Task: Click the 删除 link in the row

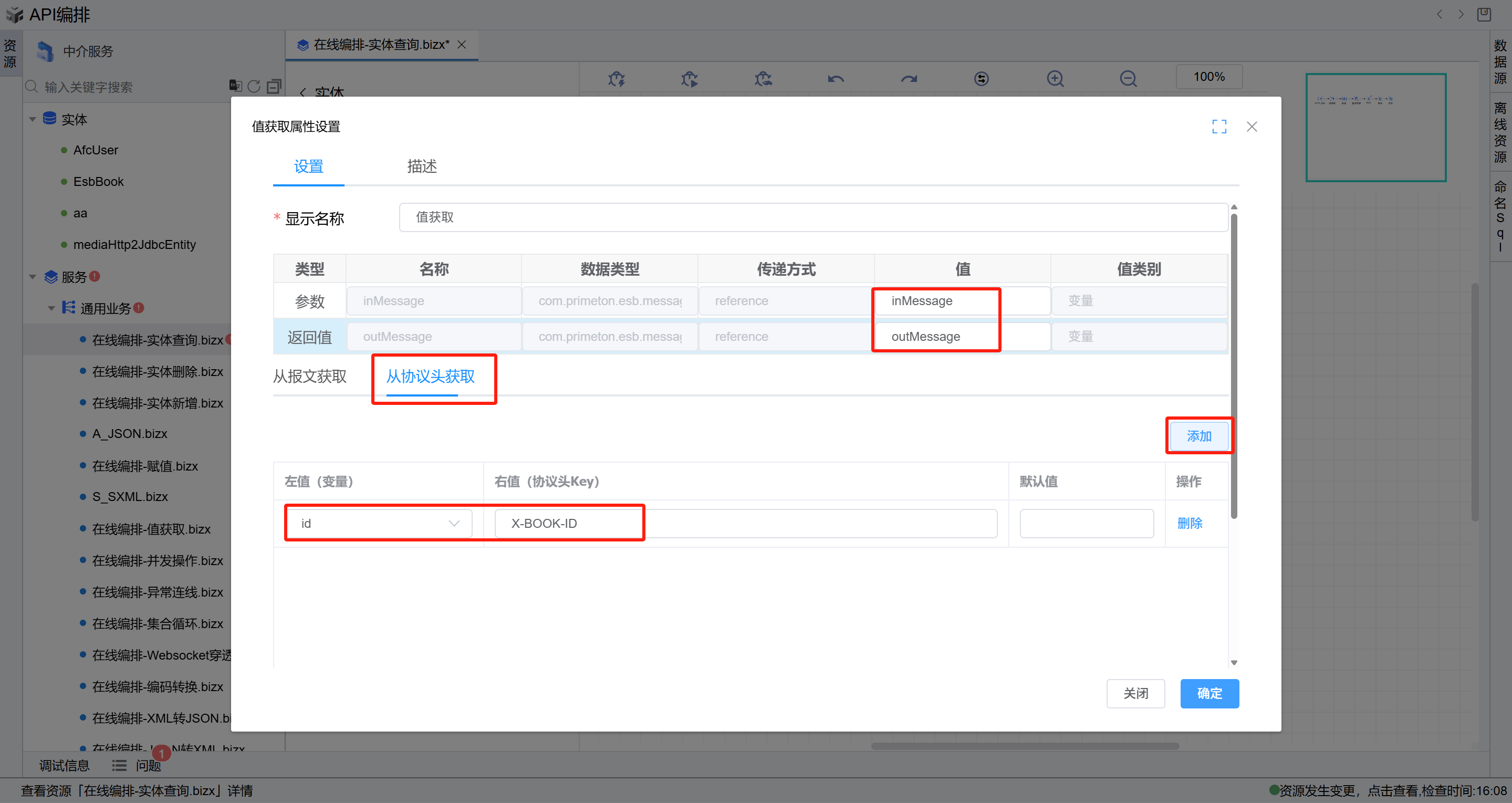Action: 1189,523
